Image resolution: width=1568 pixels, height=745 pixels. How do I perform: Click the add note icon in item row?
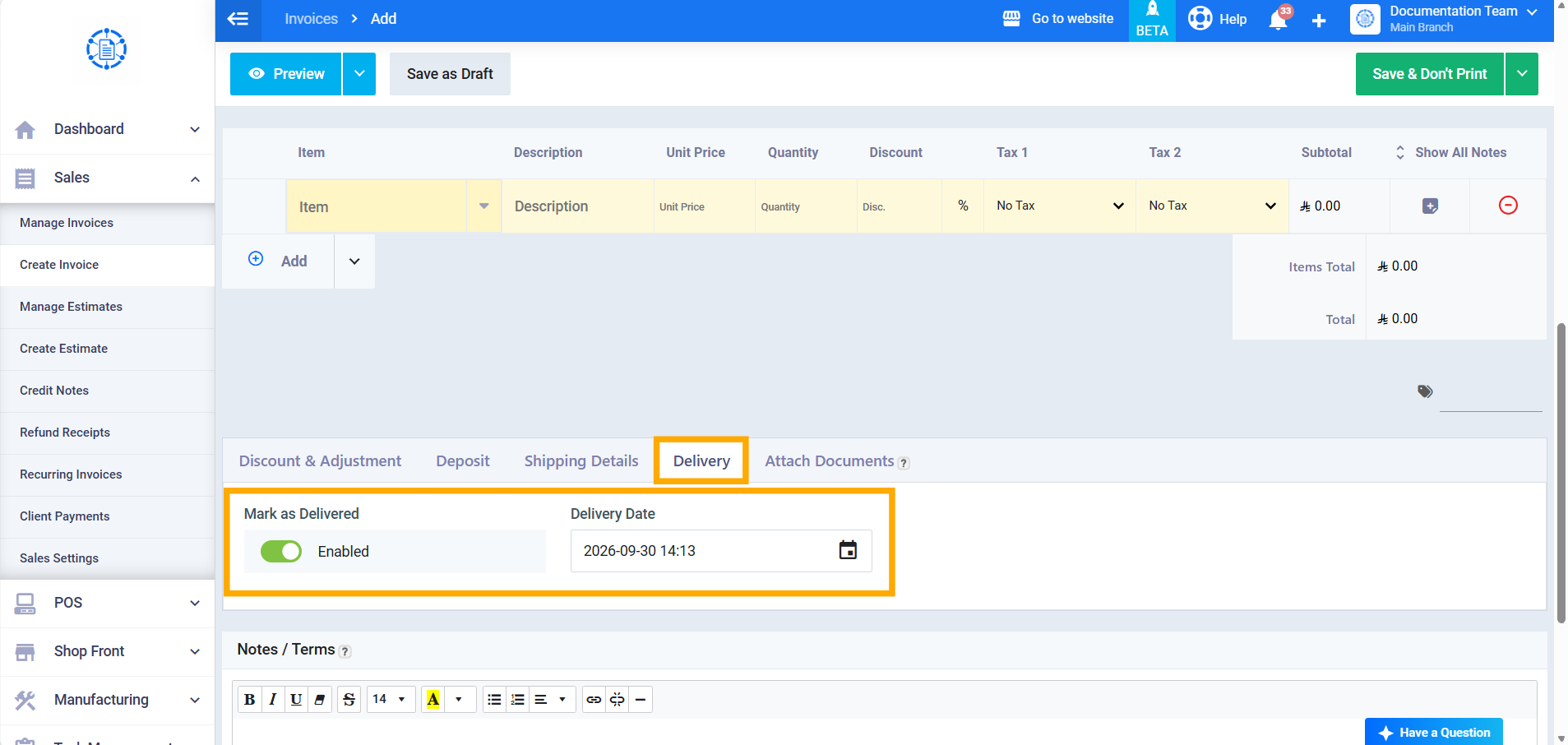pos(1430,206)
